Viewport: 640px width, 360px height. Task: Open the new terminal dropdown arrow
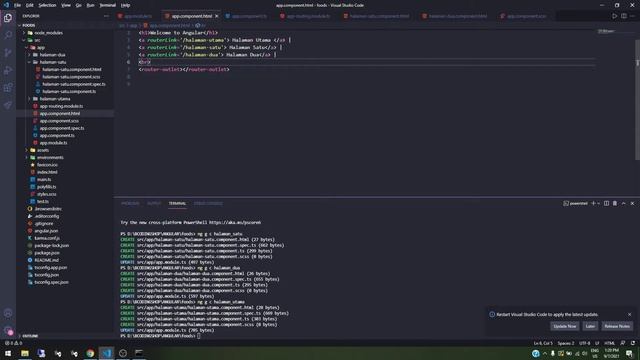(599, 203)
